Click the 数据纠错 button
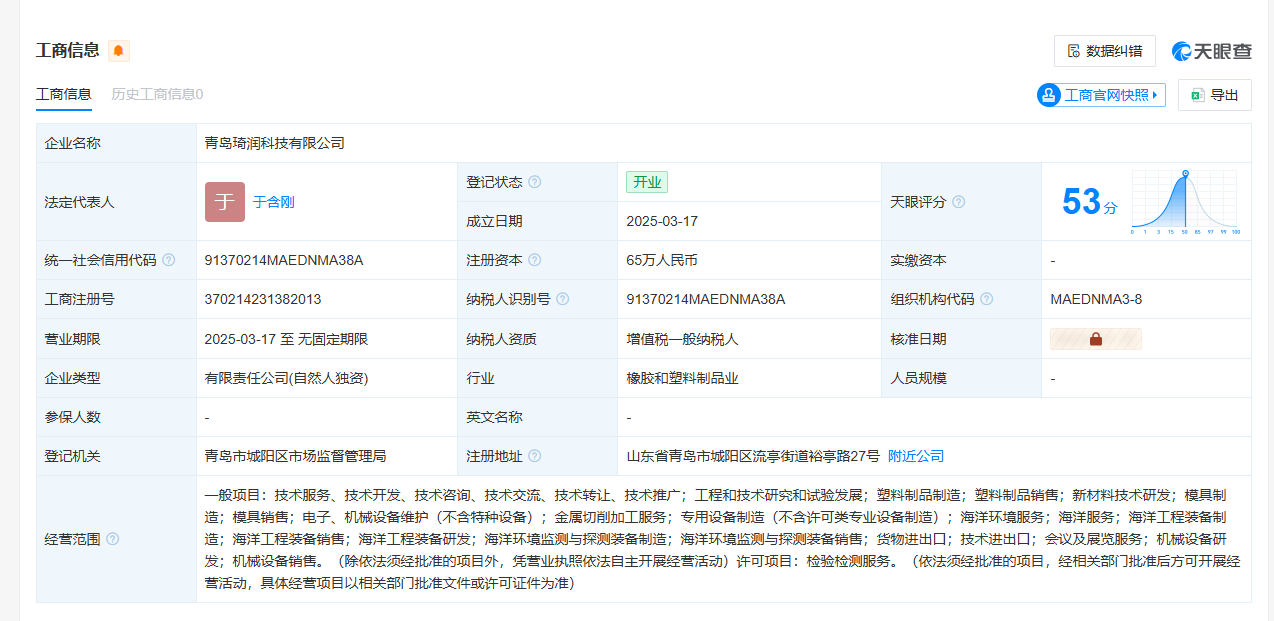Viewport: 1274px width, 621px height. click(x=1104, y=51)
